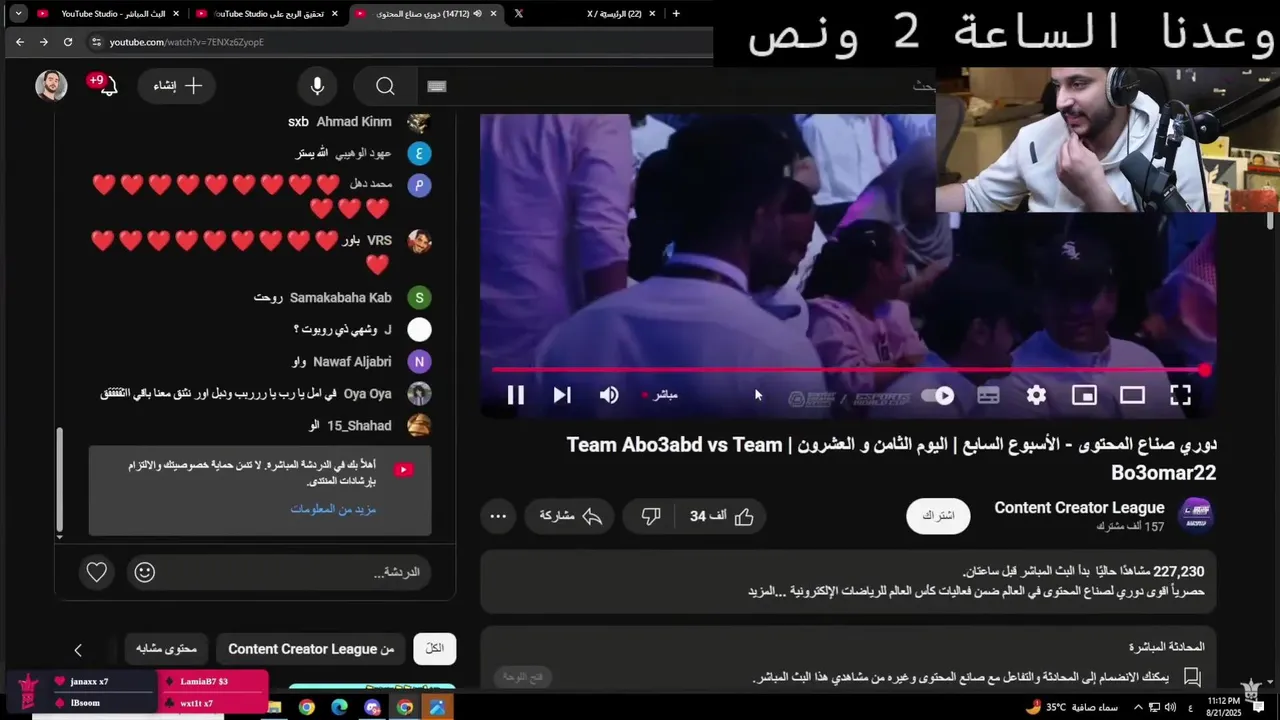Viewport: 1280px width, 720px height.
Task: View site information icon in address bar
Action: [x=96, y=42]
